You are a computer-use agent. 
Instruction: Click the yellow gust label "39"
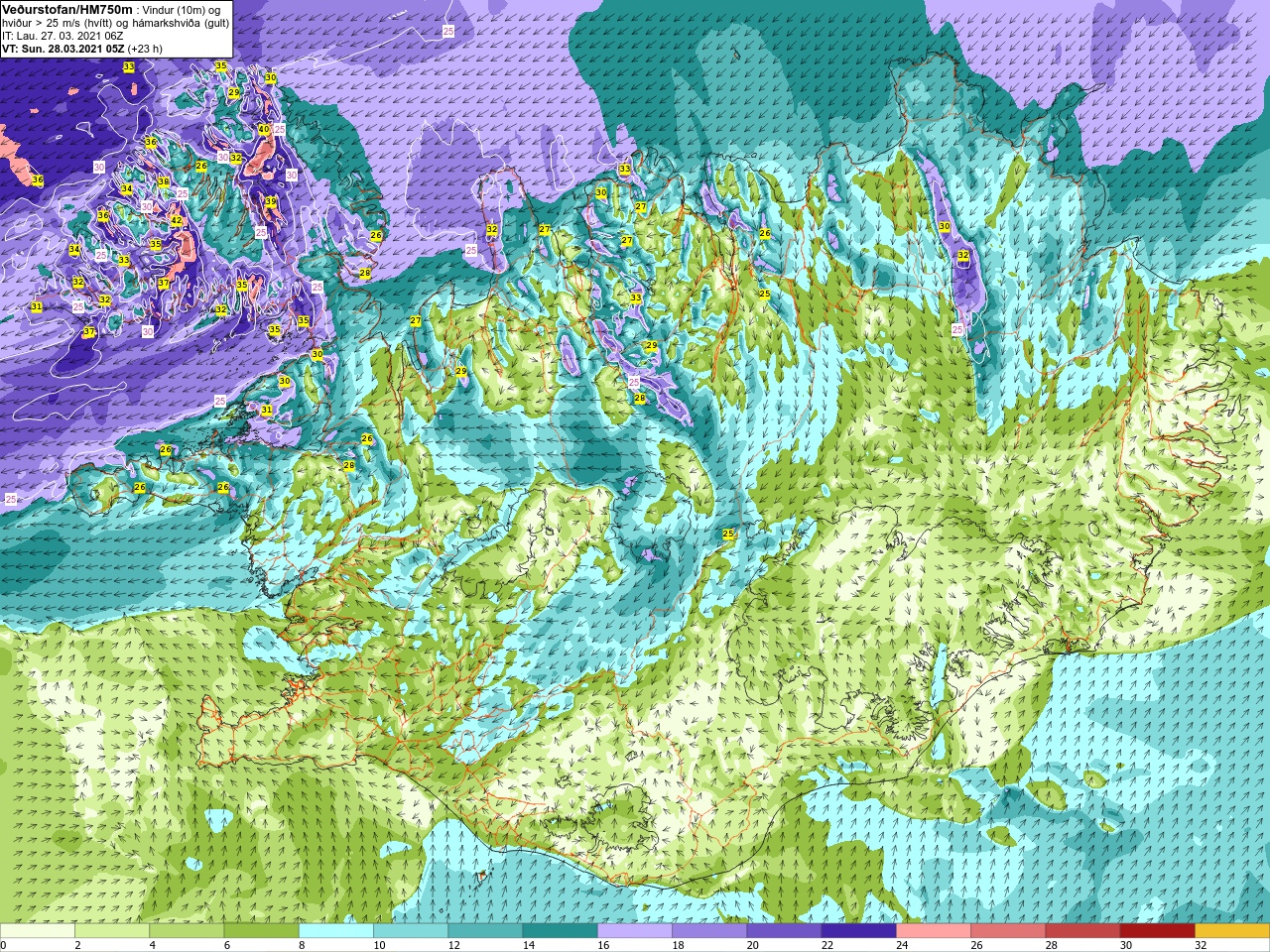[x=270, y=201]
